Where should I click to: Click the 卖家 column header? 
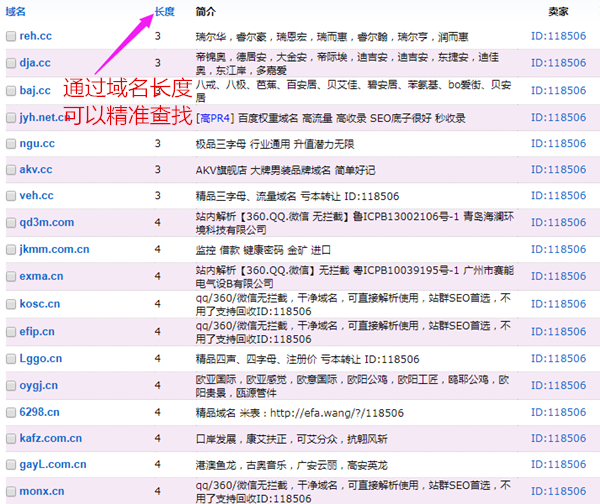559,11
